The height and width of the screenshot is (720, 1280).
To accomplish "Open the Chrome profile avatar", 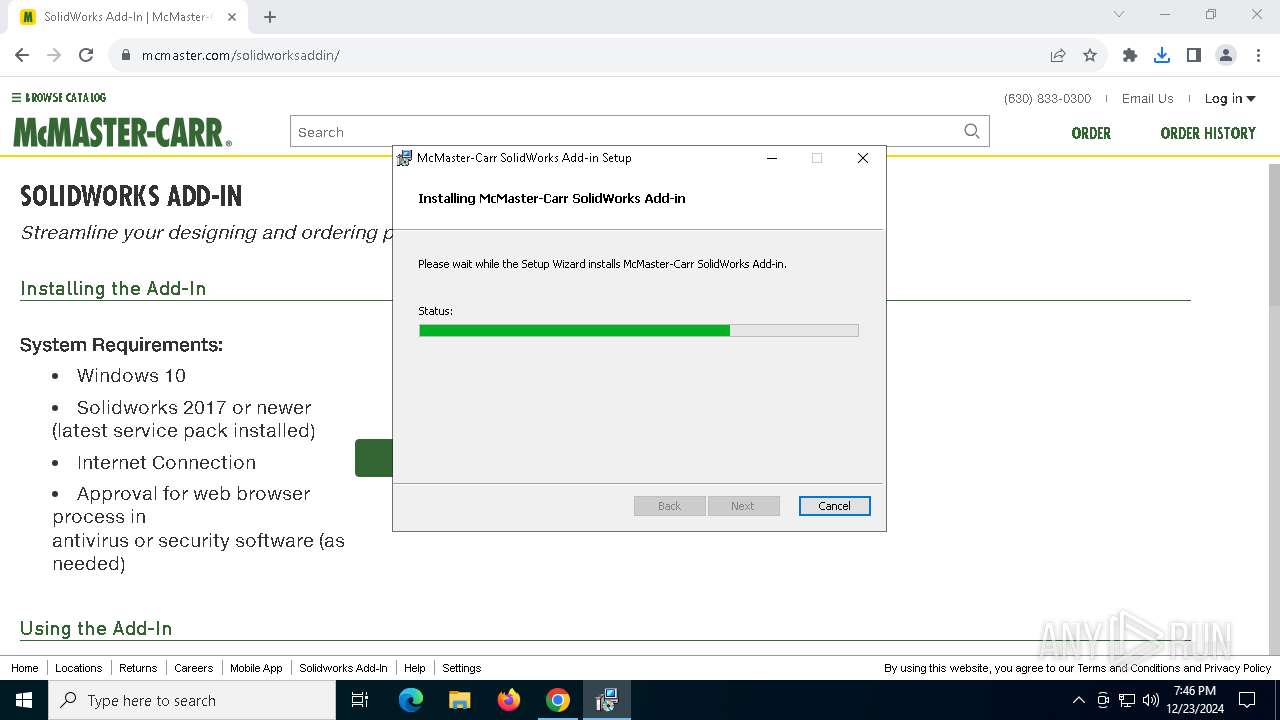I will point(1226,56).
